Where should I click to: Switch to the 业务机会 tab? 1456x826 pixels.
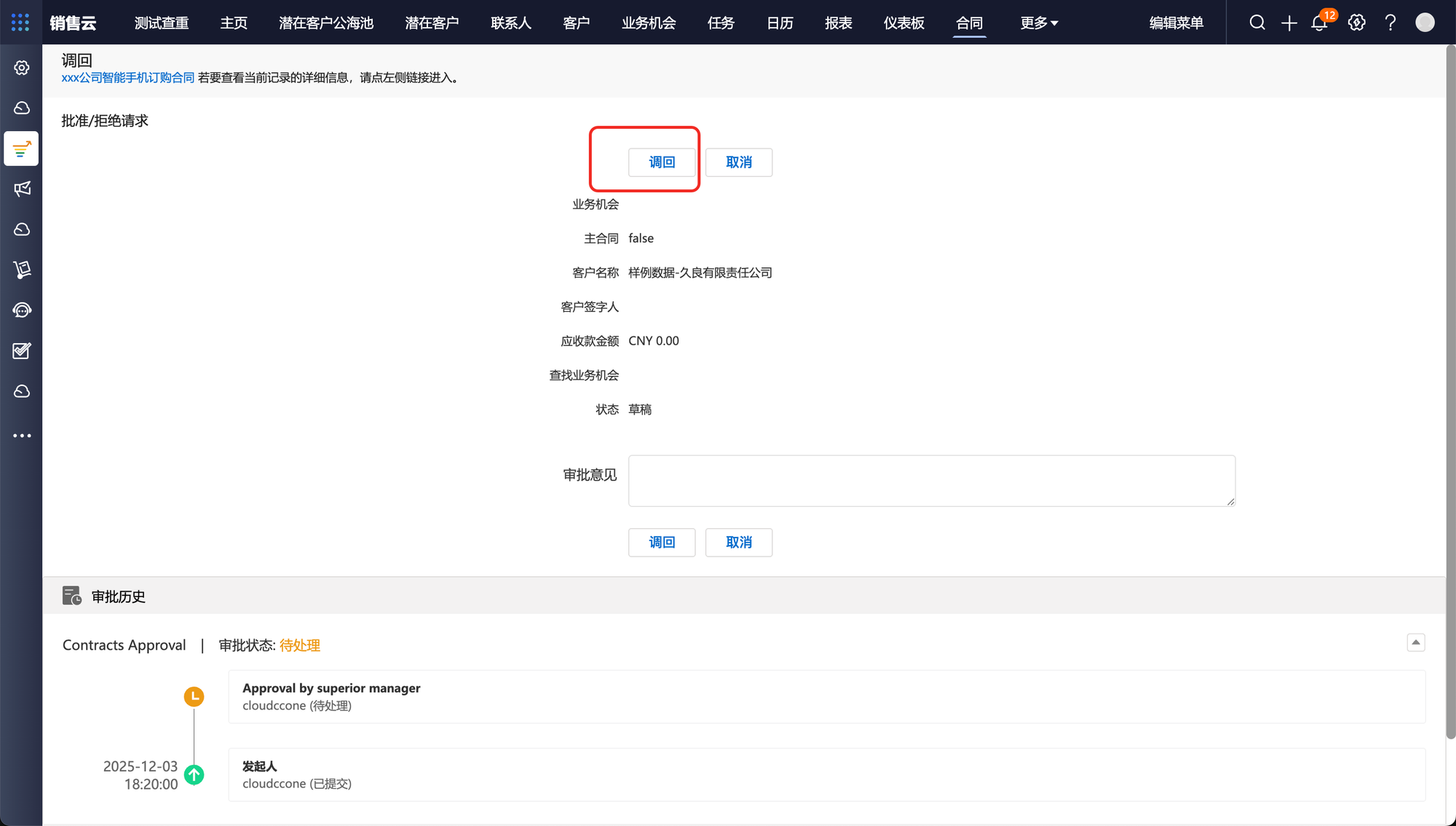(x=649, y=23)
